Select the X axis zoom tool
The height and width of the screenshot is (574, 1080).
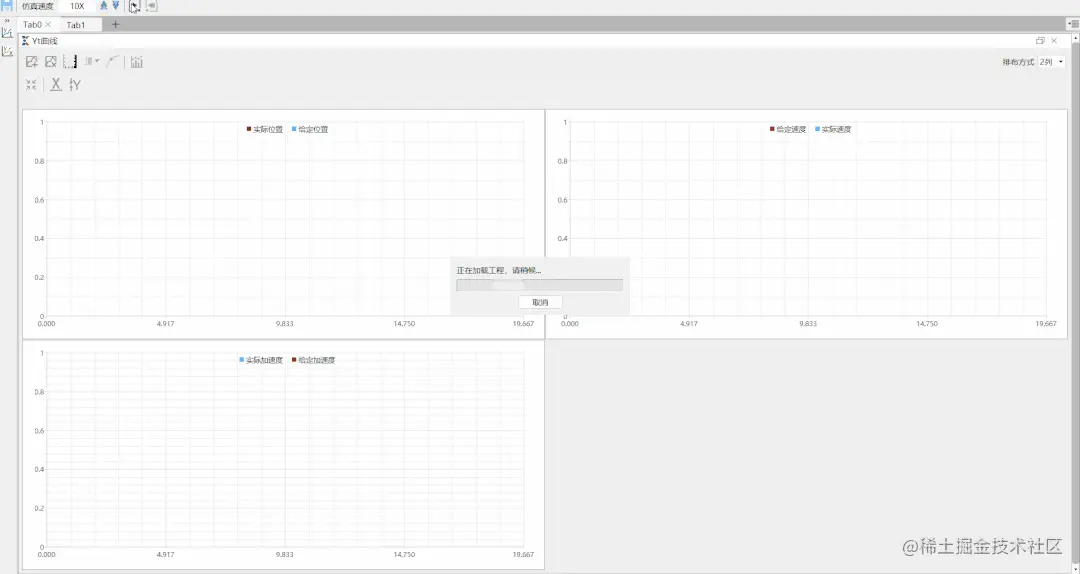point(56,85)
